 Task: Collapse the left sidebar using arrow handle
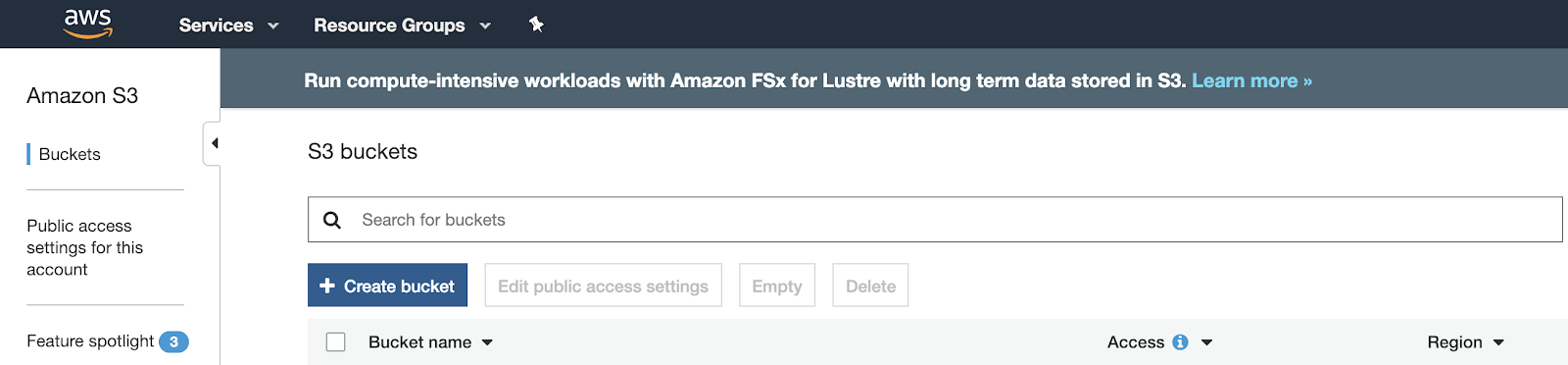click(213, 143)
